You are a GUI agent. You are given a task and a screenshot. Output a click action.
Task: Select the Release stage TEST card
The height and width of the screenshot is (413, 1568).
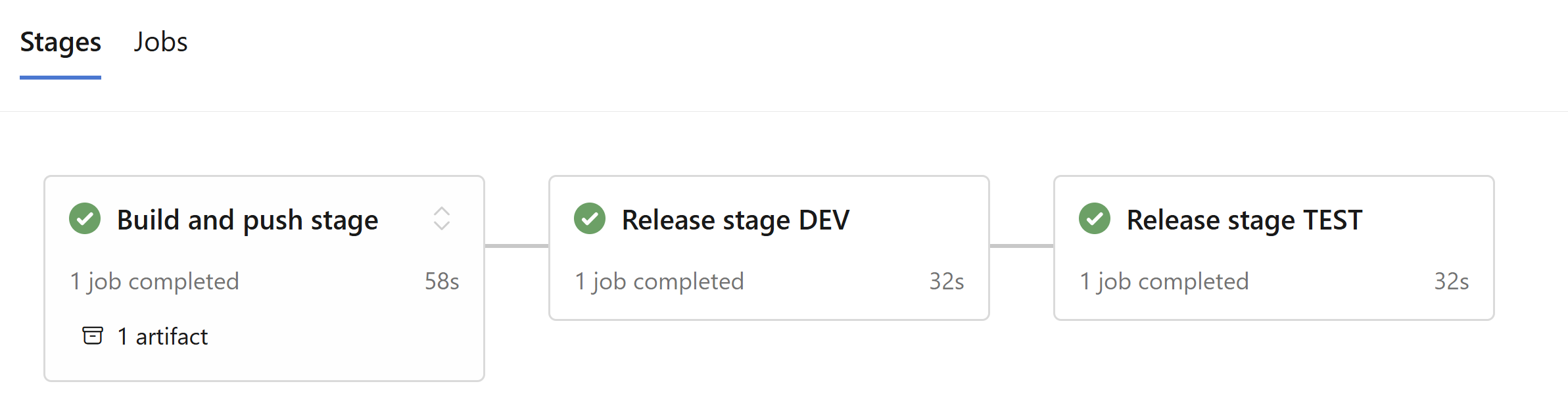click(1274, 248)
